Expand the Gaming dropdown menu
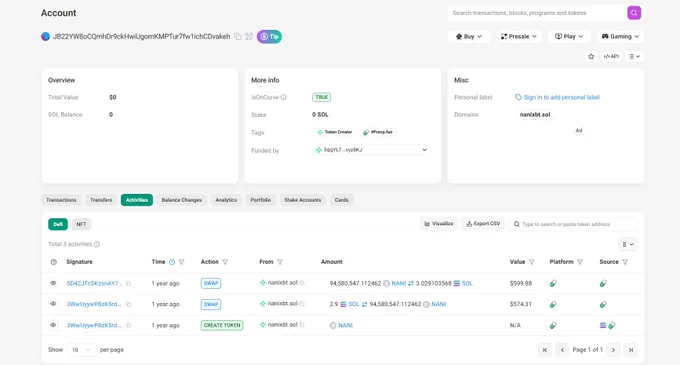 click(620, 36)
